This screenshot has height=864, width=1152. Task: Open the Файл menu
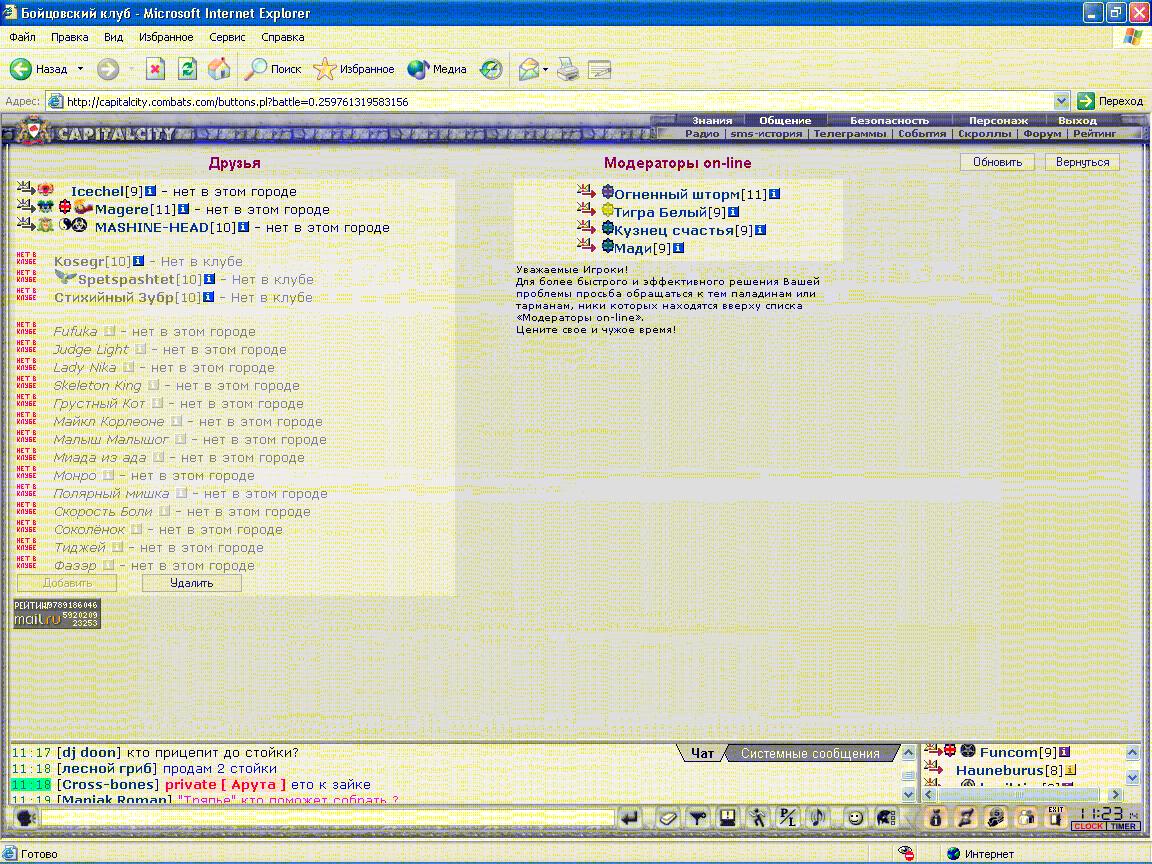click(22, 37)
